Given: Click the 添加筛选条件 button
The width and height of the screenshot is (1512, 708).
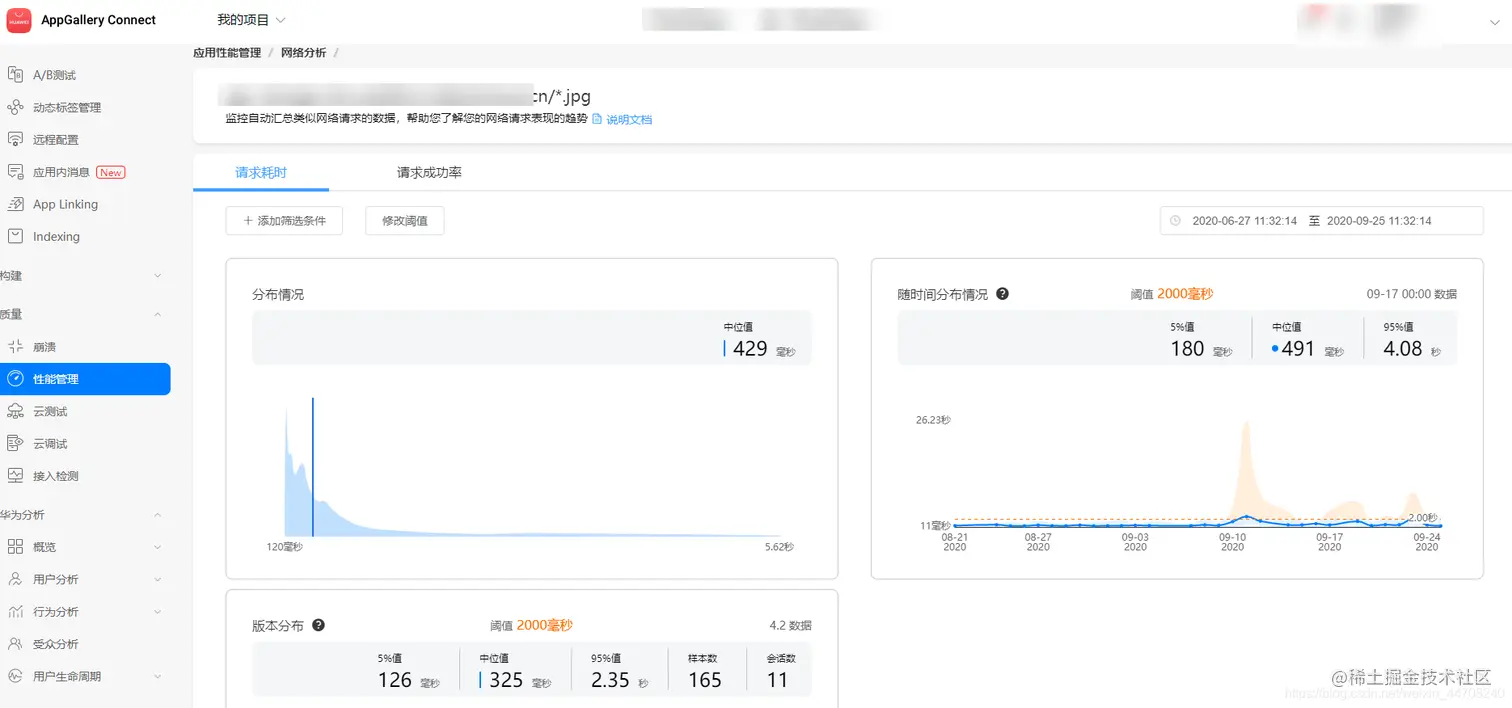Looking at the screenshot, I should click(x=284, y=221).
